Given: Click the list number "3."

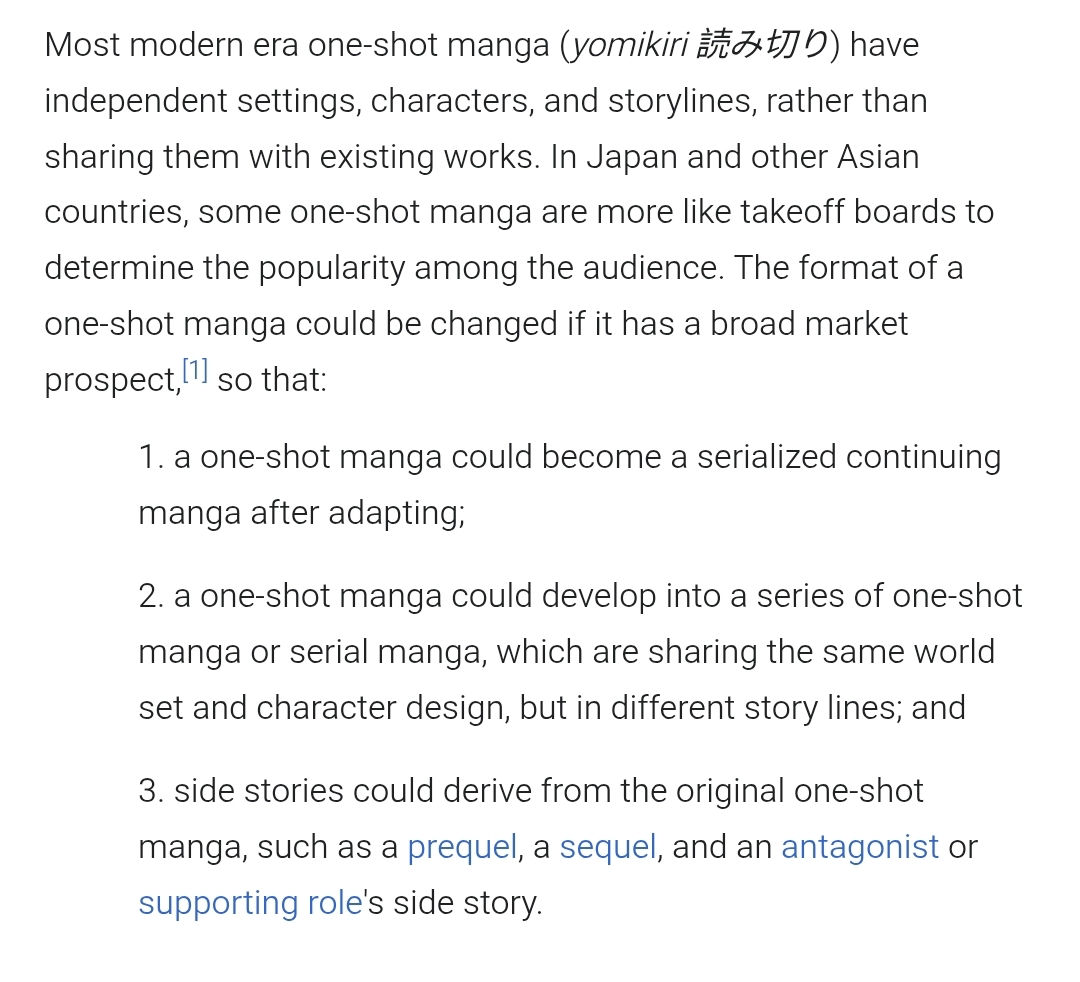Looking at the screenshot, I should coord(152,791).
